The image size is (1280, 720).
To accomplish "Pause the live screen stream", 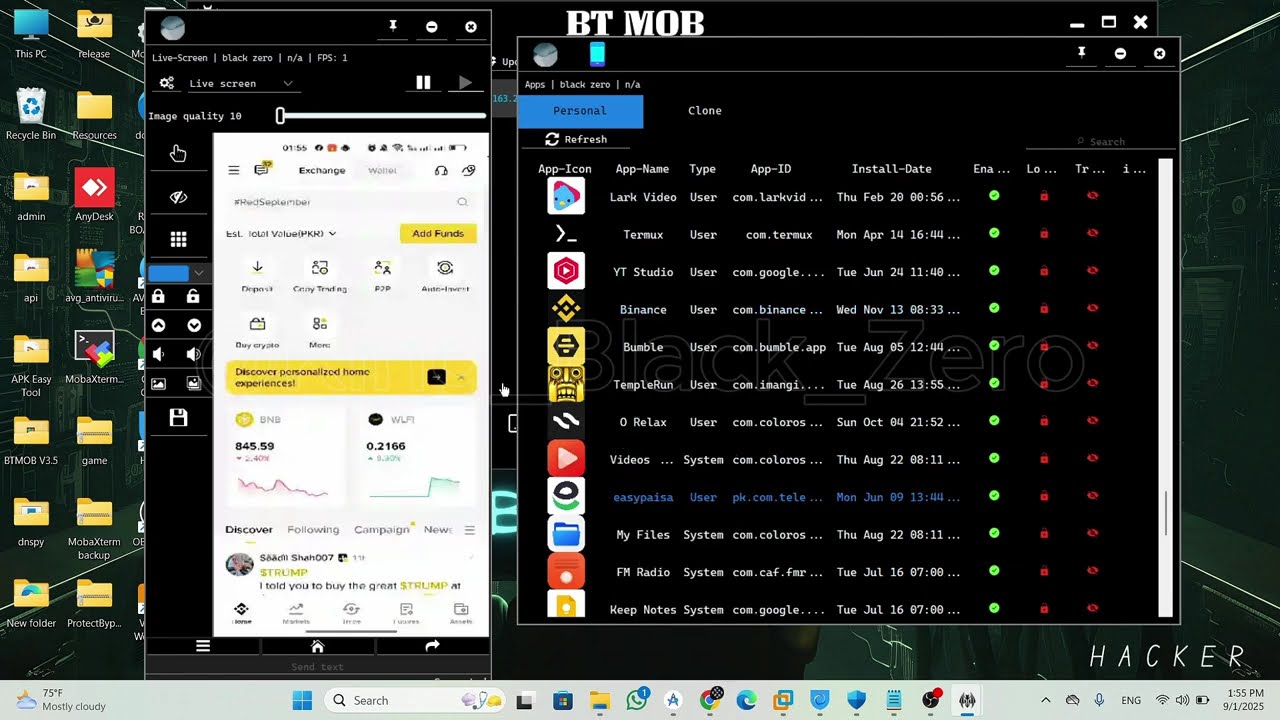I will click(x=423, y=83).
